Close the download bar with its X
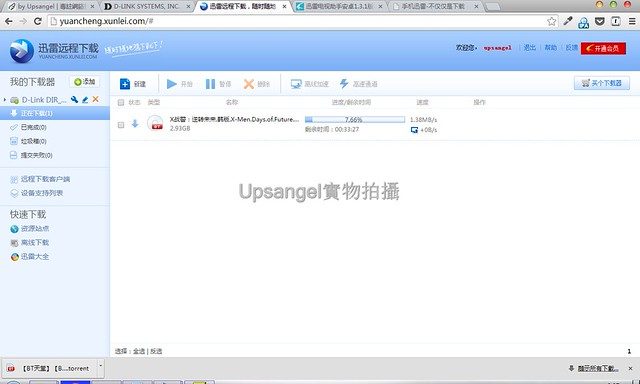Screen dimensions: 640x384 coord(630,368)
